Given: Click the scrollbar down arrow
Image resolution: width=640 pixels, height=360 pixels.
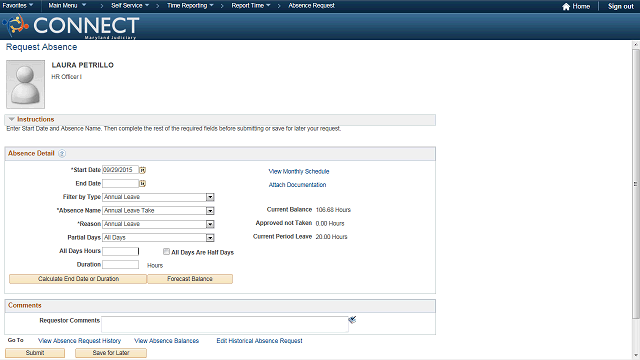Looking at the screenshot, I should 636,356.
